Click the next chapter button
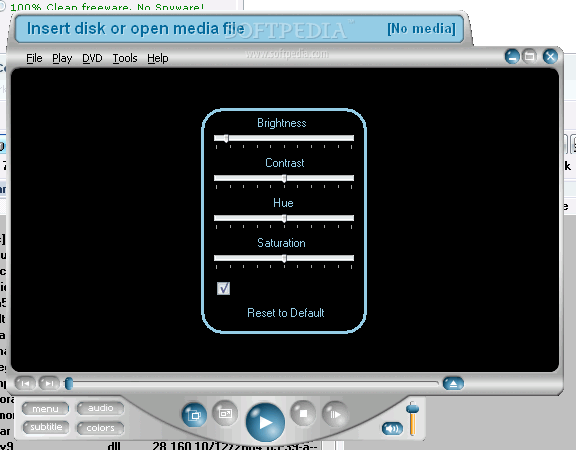This screenshot has height=450, width=576. pos(49,384)
